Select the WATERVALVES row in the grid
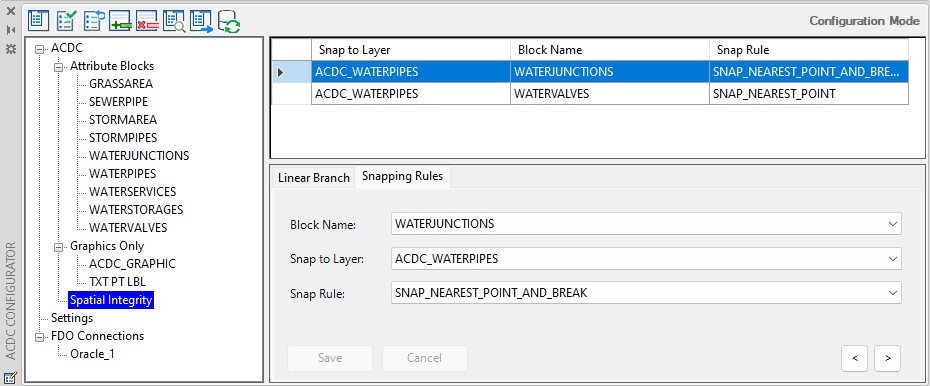The width and height of the screenshot is (930, 386). click(590, 94)
